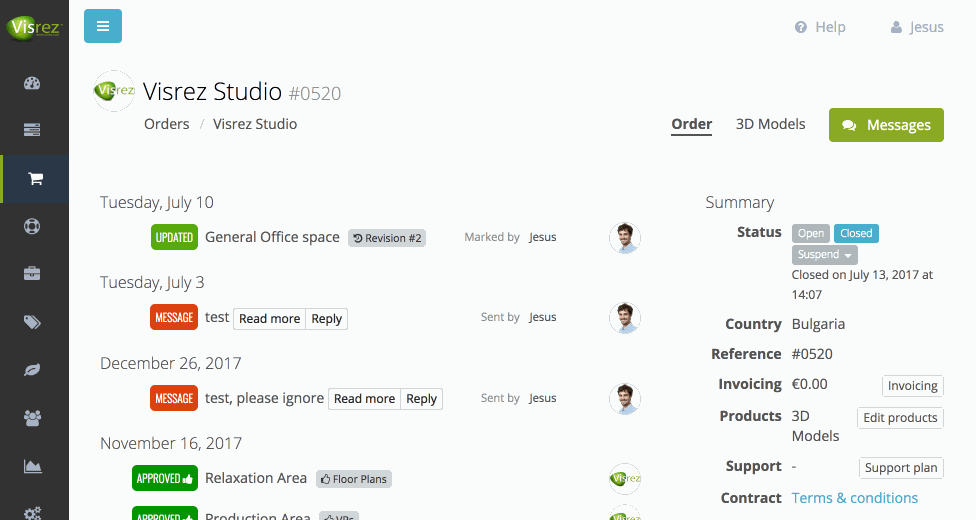
Task: Click 'Bulgaria' country value
Action: point(818,324)
